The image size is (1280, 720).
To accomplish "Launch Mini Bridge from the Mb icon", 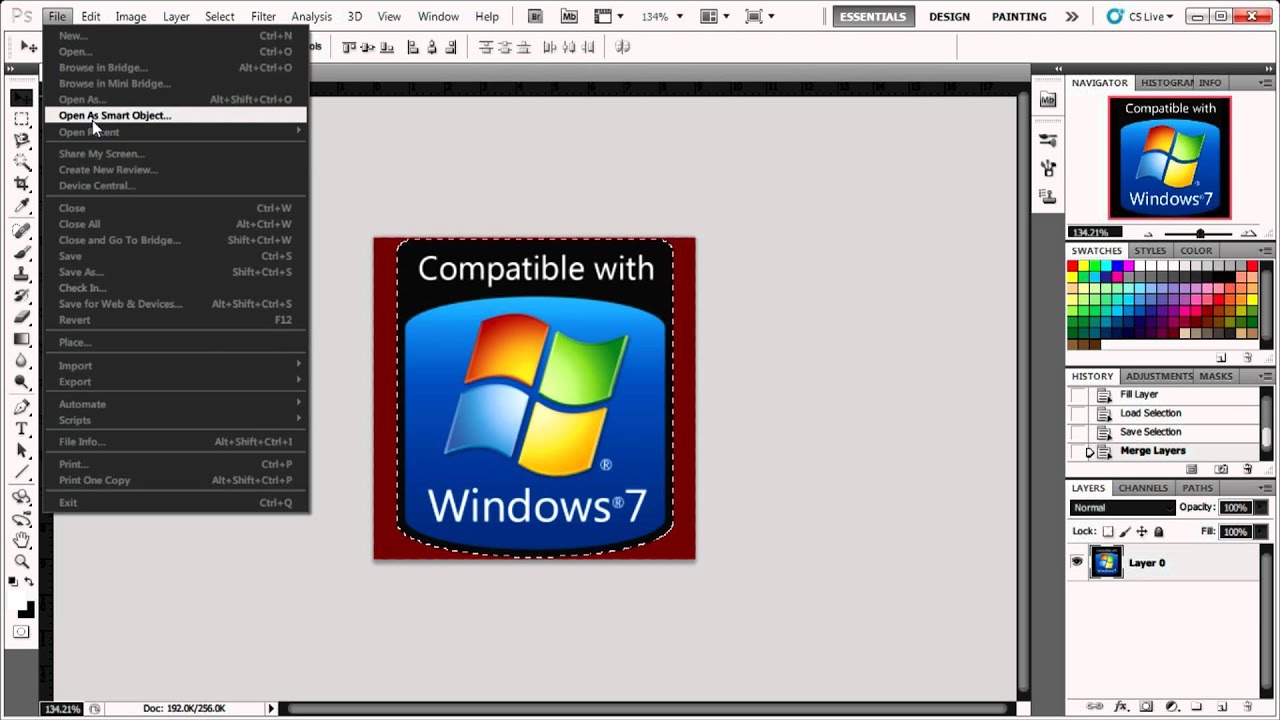I will coord(569,16).
